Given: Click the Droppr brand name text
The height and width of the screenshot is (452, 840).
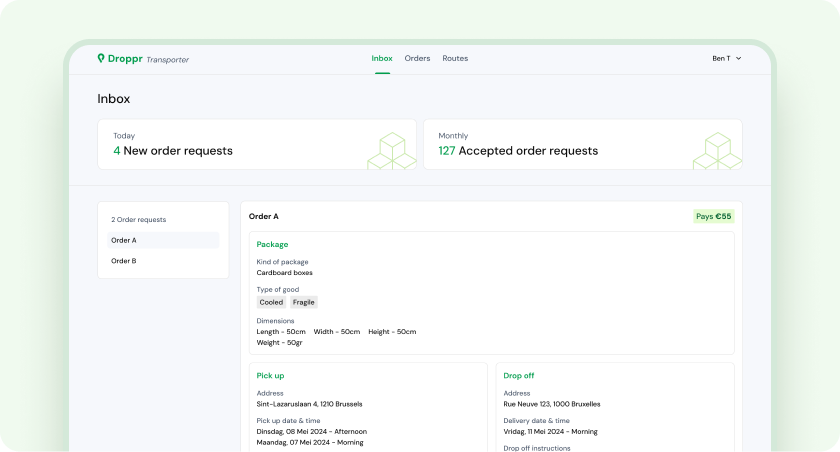Looking at the screenshot, I should click(125, 58).
